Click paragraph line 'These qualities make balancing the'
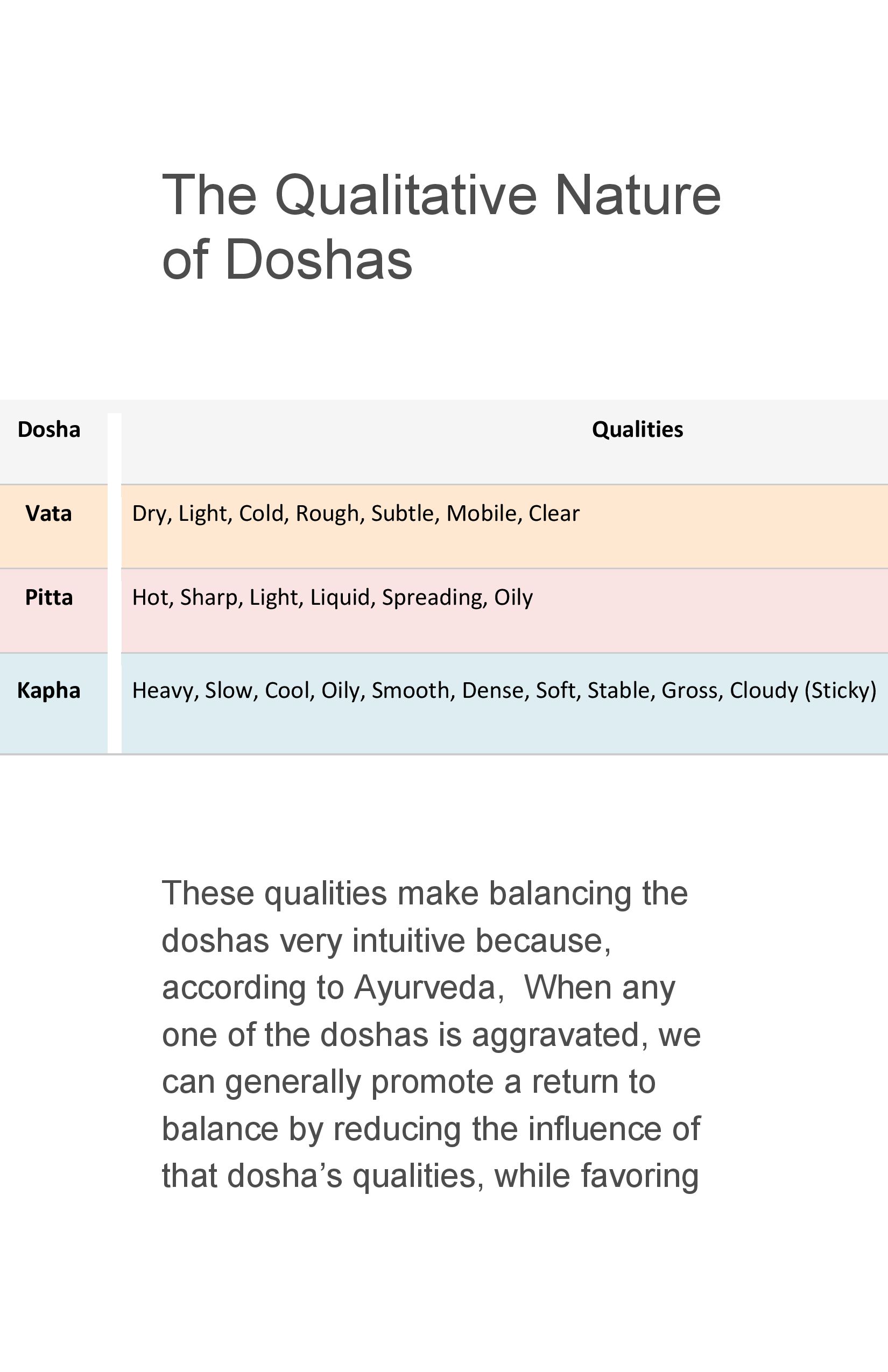Screen dimensions: 888x1372 pos(425,894)
